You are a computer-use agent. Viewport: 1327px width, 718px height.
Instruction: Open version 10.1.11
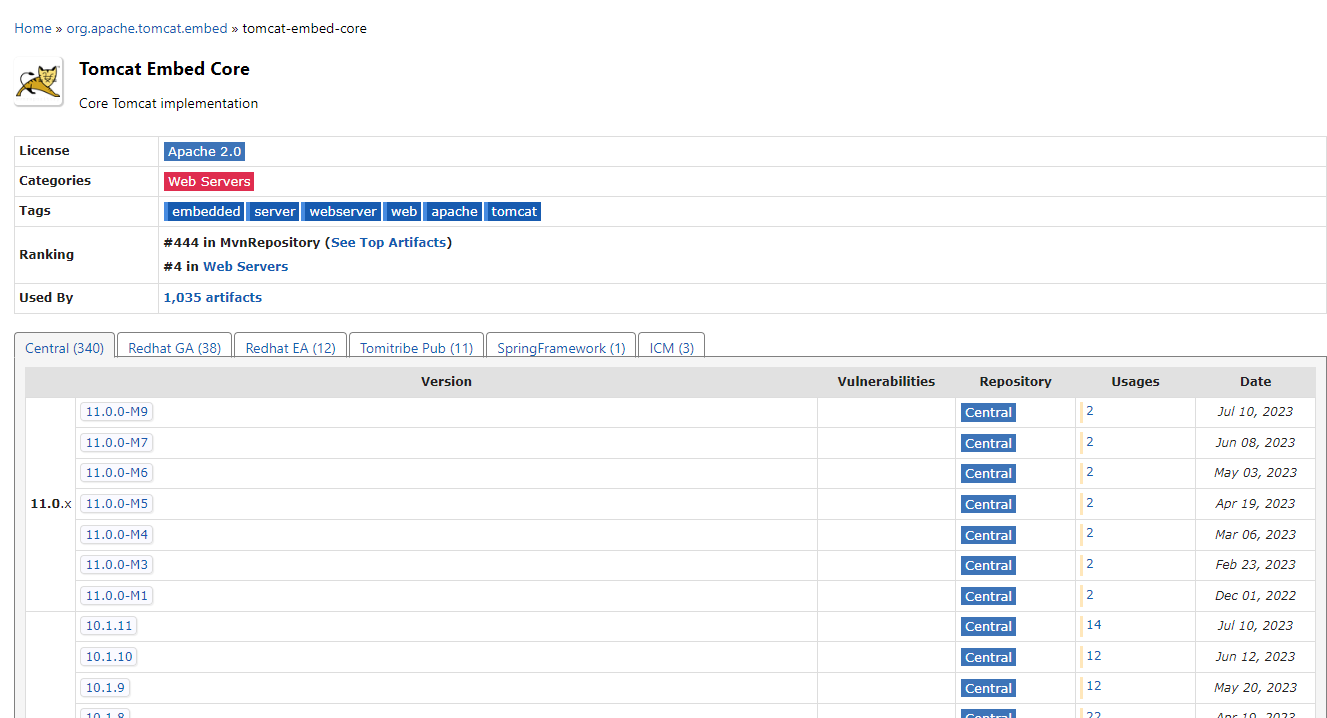click(109, 625)
